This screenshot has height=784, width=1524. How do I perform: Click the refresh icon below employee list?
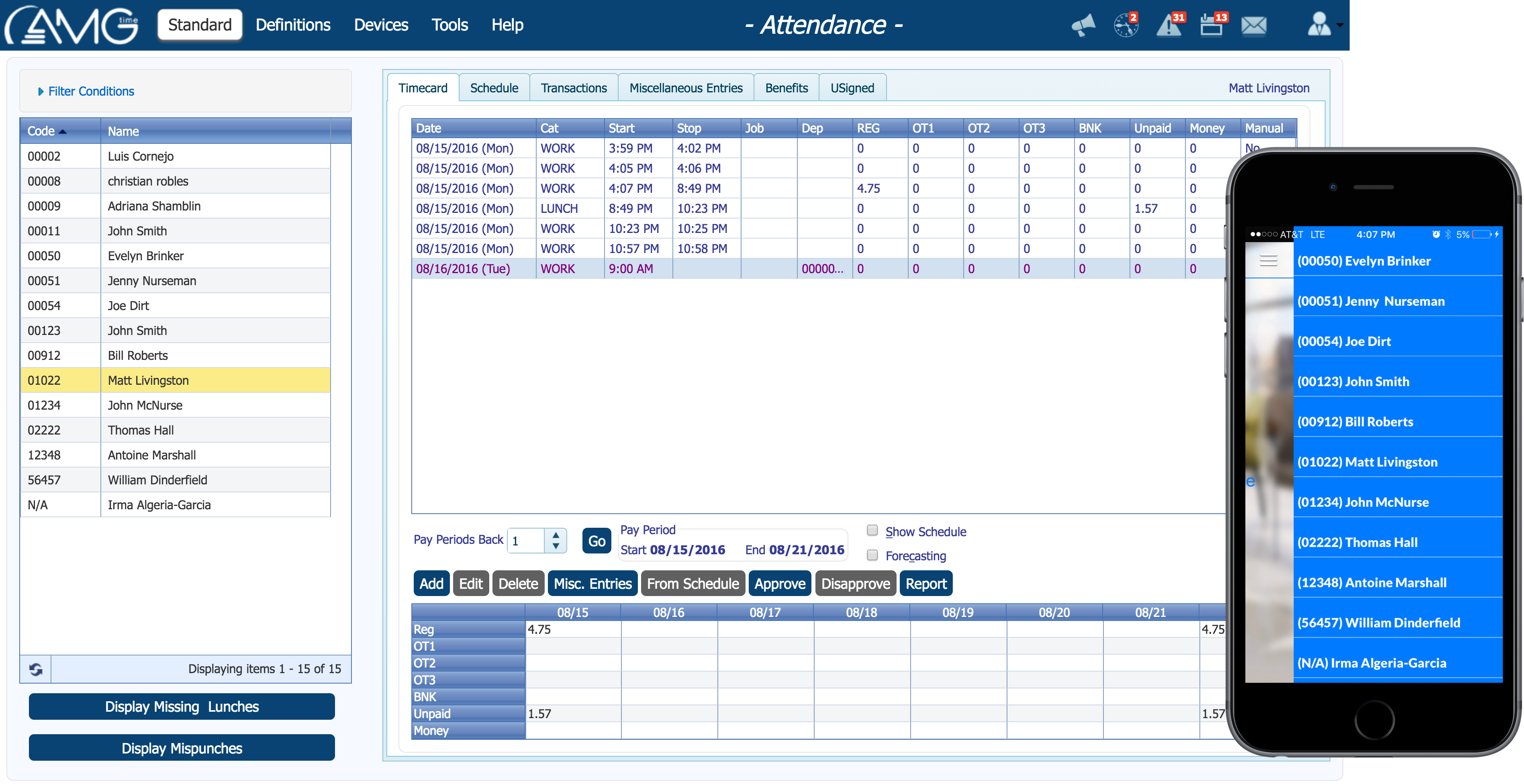pyautogui.click(x=35, y=669)
